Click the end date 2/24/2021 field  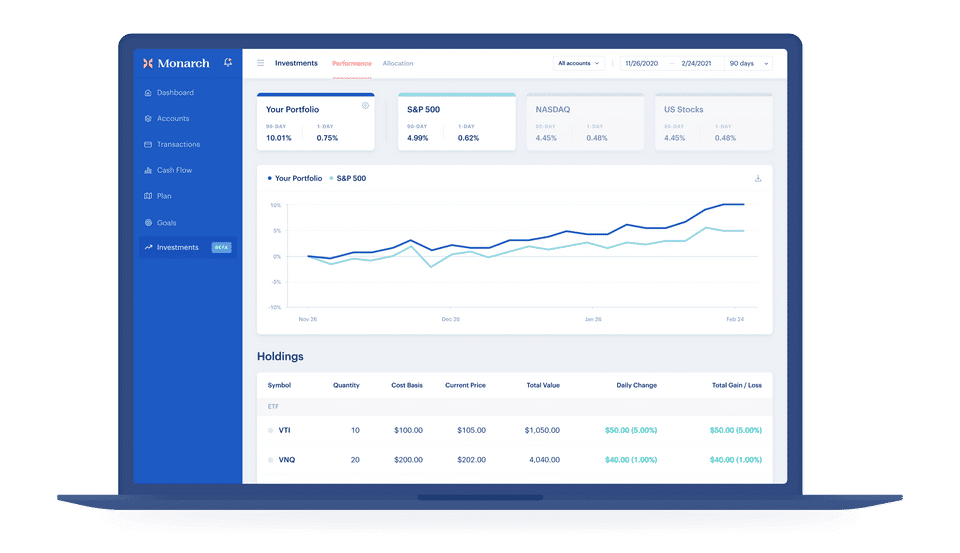click(696, 64)
